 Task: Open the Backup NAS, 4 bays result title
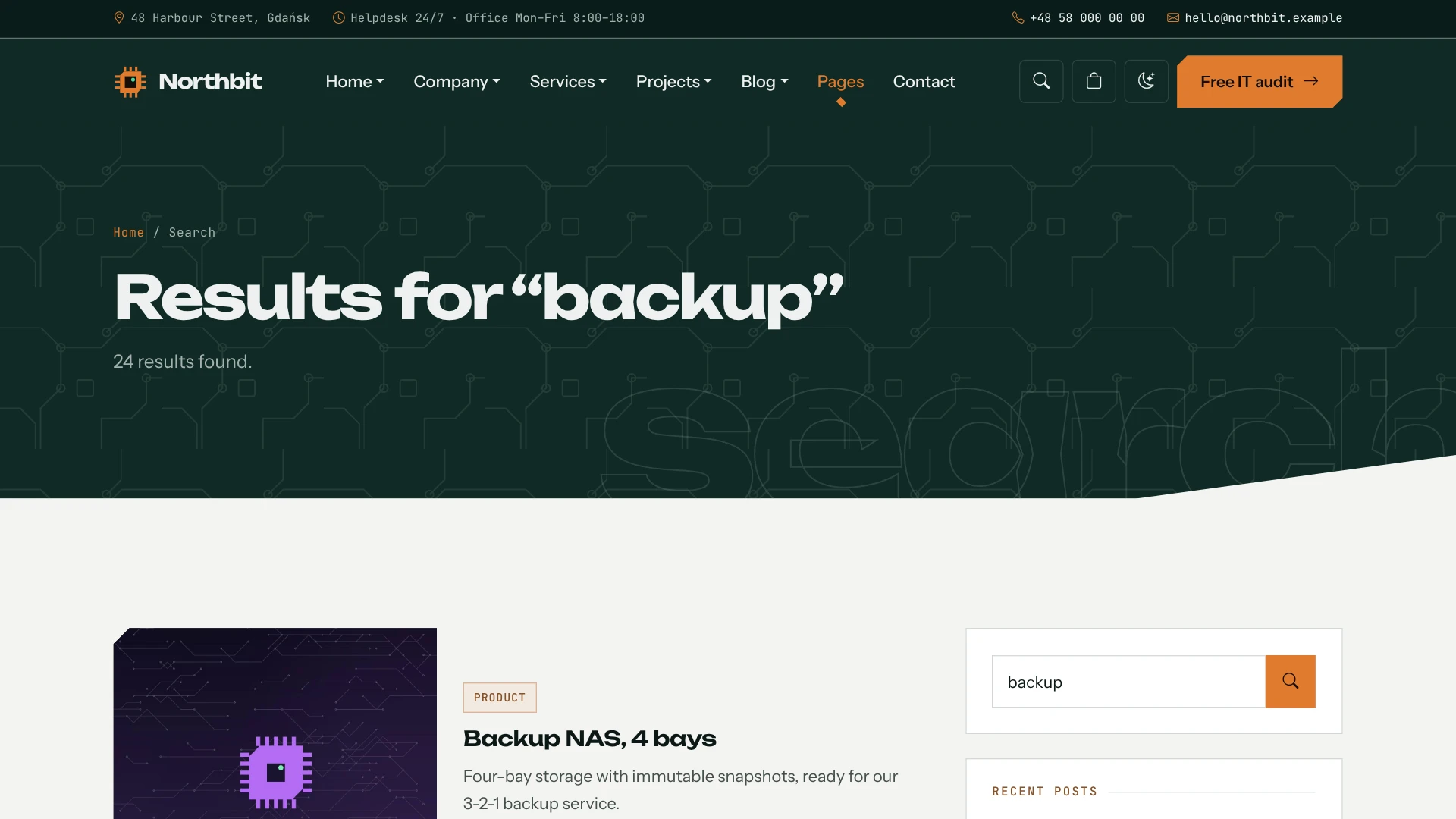[x=589, y=738]
